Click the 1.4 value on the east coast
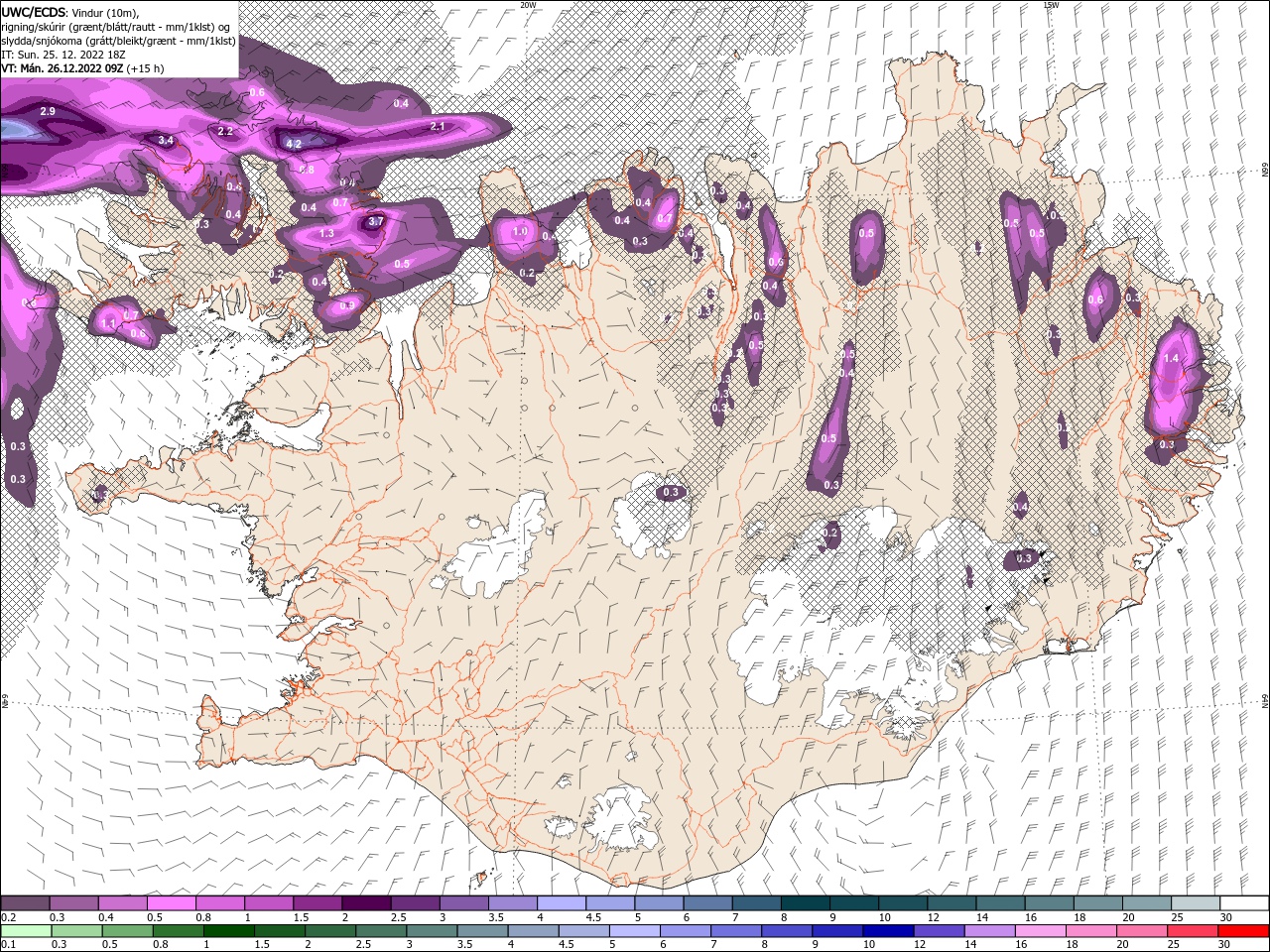The height and width of the screenshot is (952, 1270). coord(1171,359)
